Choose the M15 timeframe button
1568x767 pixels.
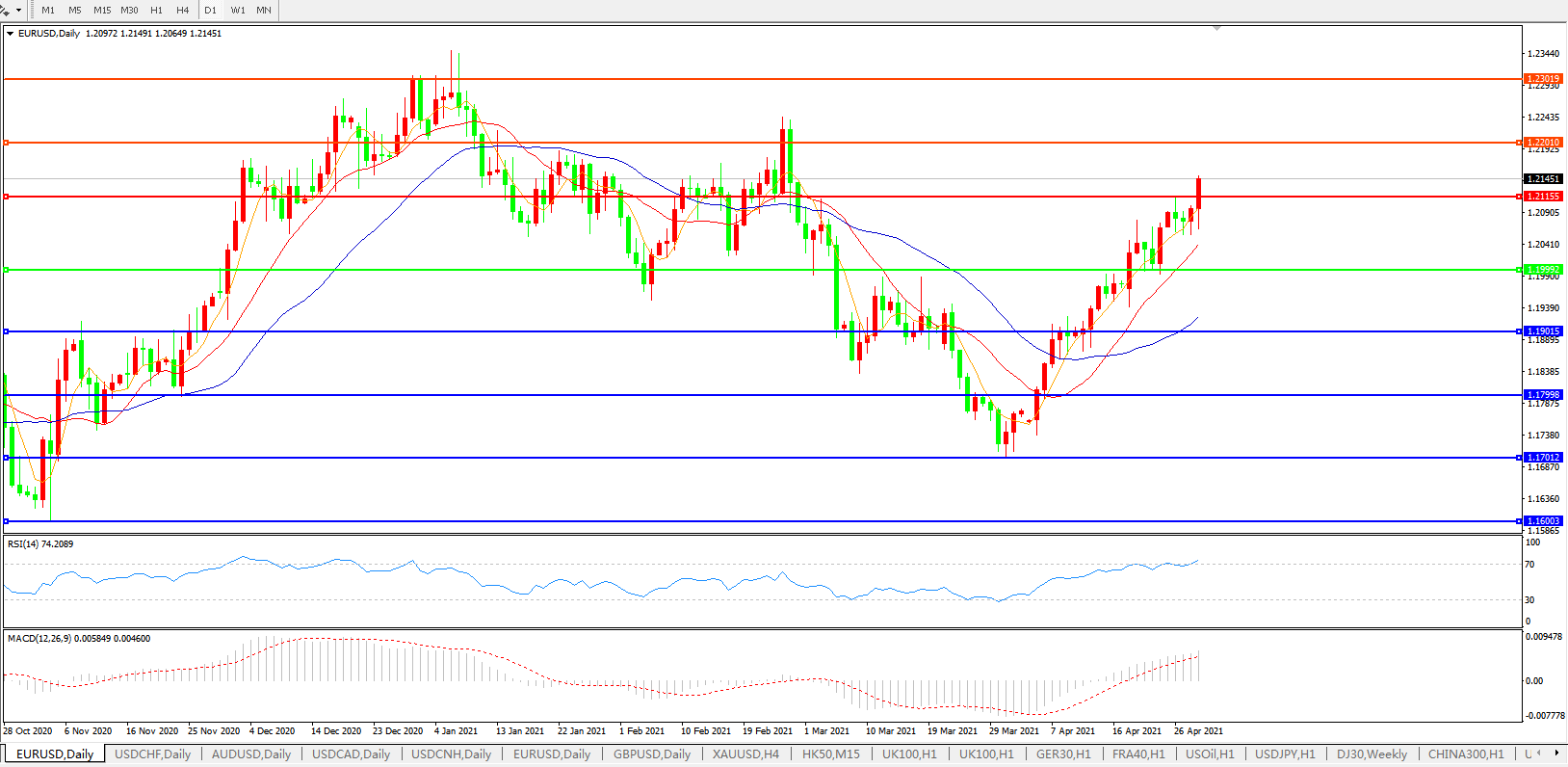[102, 11]
